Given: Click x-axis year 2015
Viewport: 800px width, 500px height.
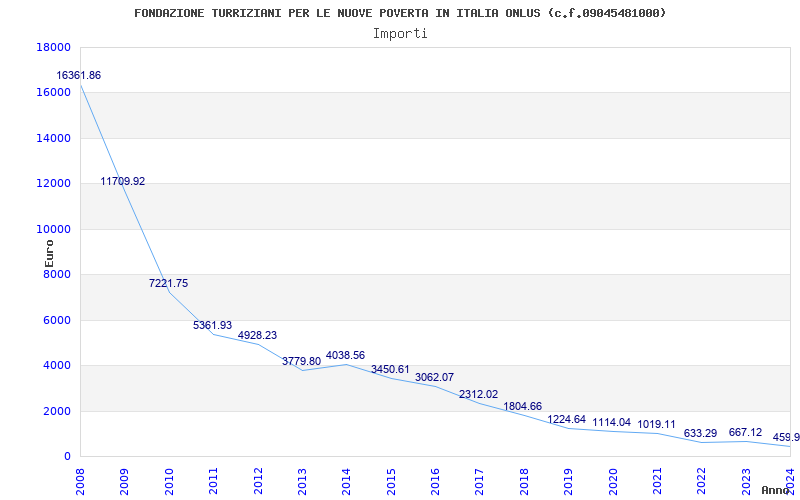Looking at the screenshot, I should pos(391,482).
